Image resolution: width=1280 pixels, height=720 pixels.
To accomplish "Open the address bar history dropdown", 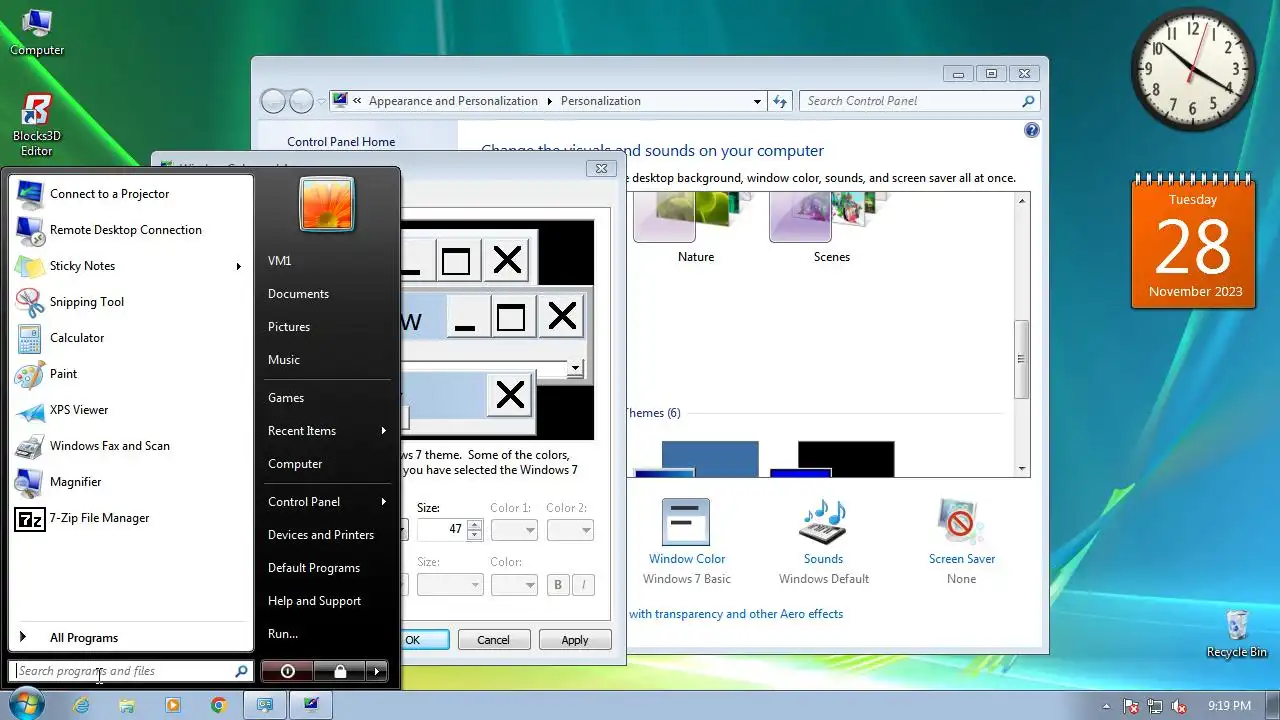I will [757, 101].
